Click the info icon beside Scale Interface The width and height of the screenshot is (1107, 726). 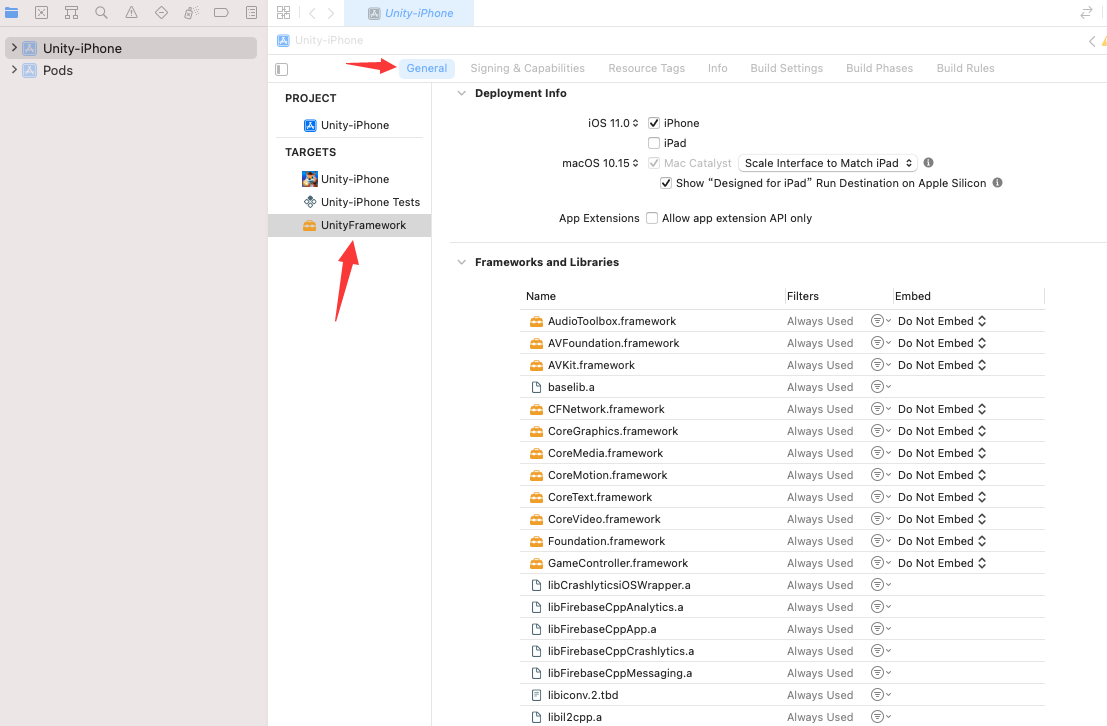pyautogui.click(x=928, y=162)
